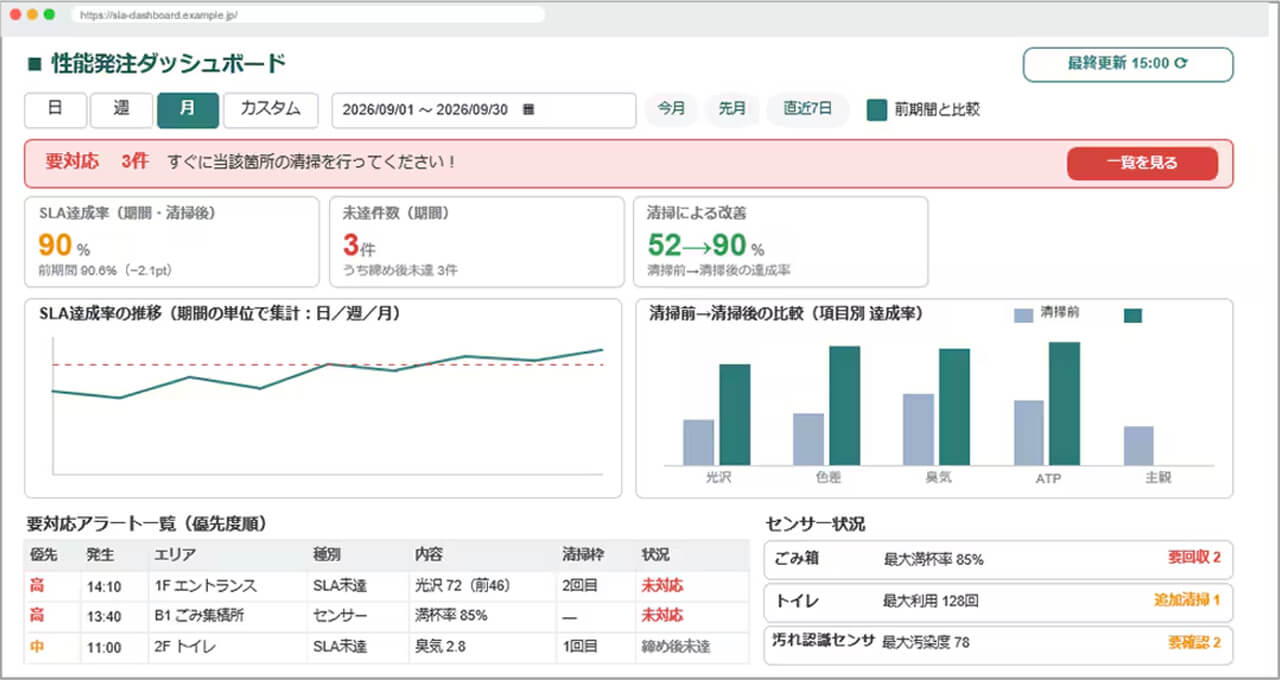
Task: Click the 内容 column header
Action: [x=428, y=555]
